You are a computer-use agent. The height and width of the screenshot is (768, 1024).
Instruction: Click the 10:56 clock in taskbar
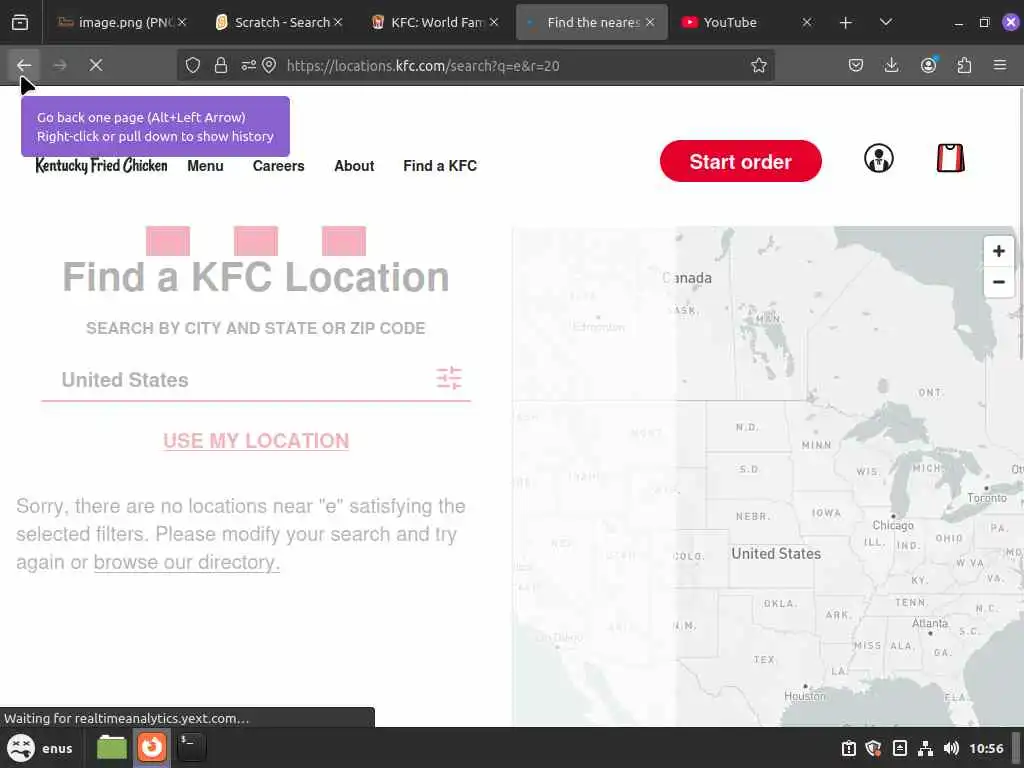tap(986, 748)
